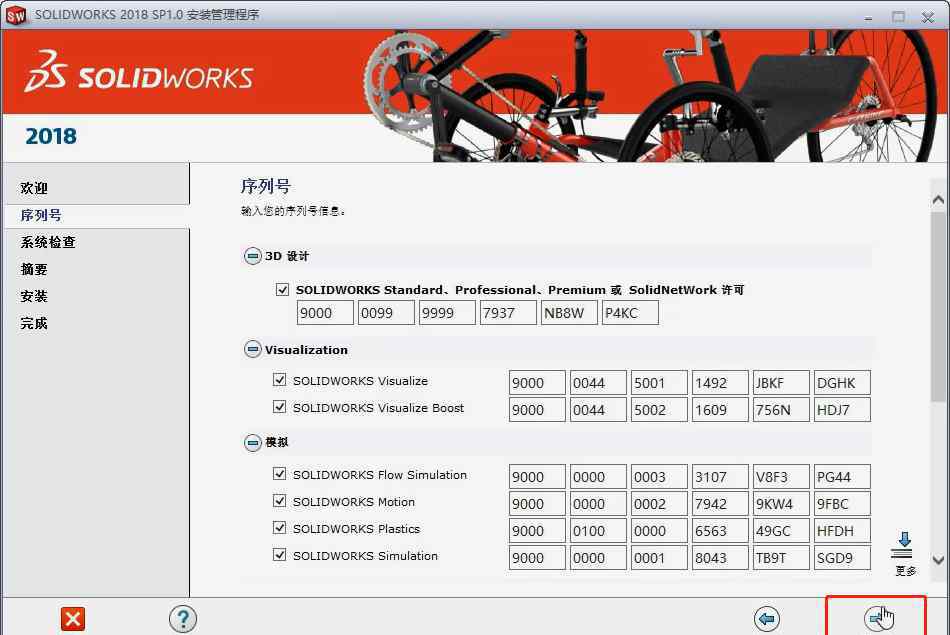
Task: Click the scrollbar down arrow
Action: [938, 560]
